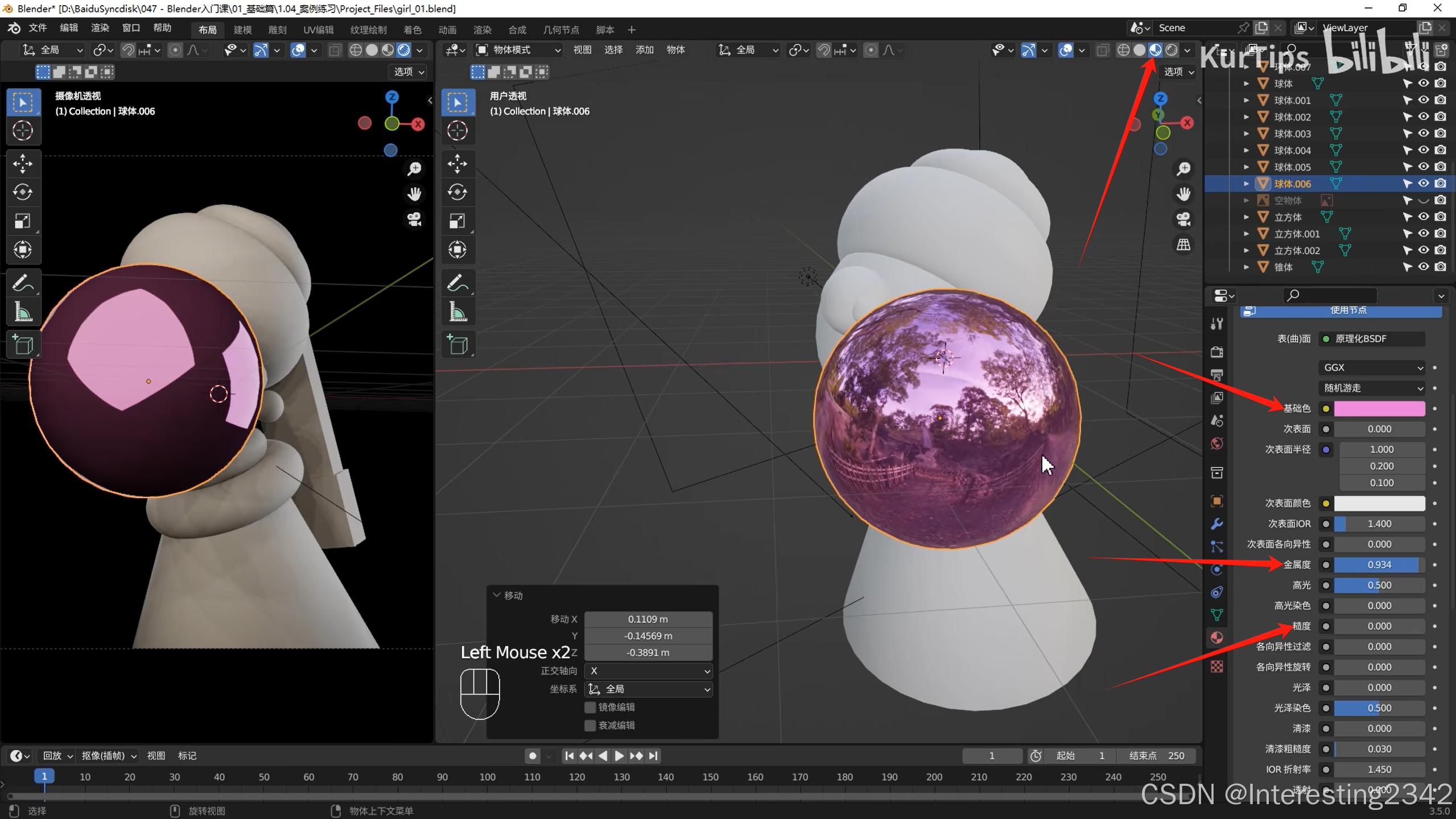
Task: Click the pink 基础色 color swatch
Action: [x=1379, y=408]
